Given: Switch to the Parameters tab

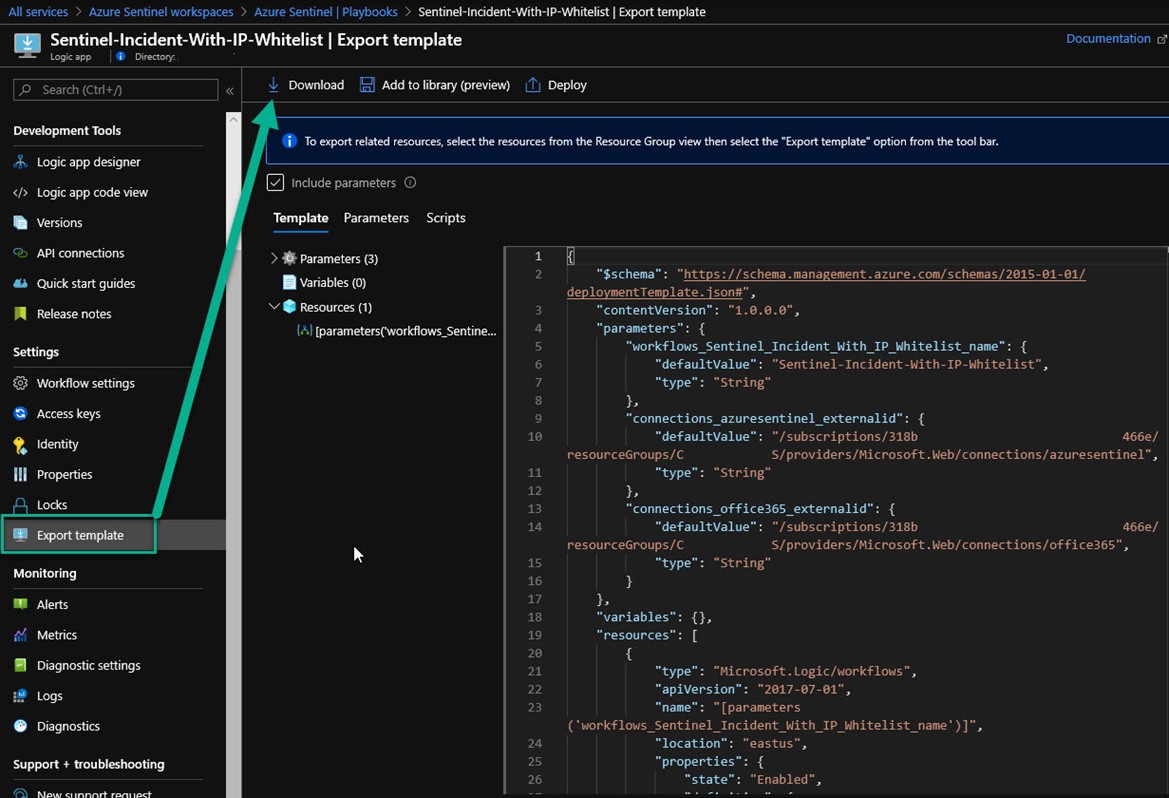Looking at the screenshot, I should click(376, 218).
